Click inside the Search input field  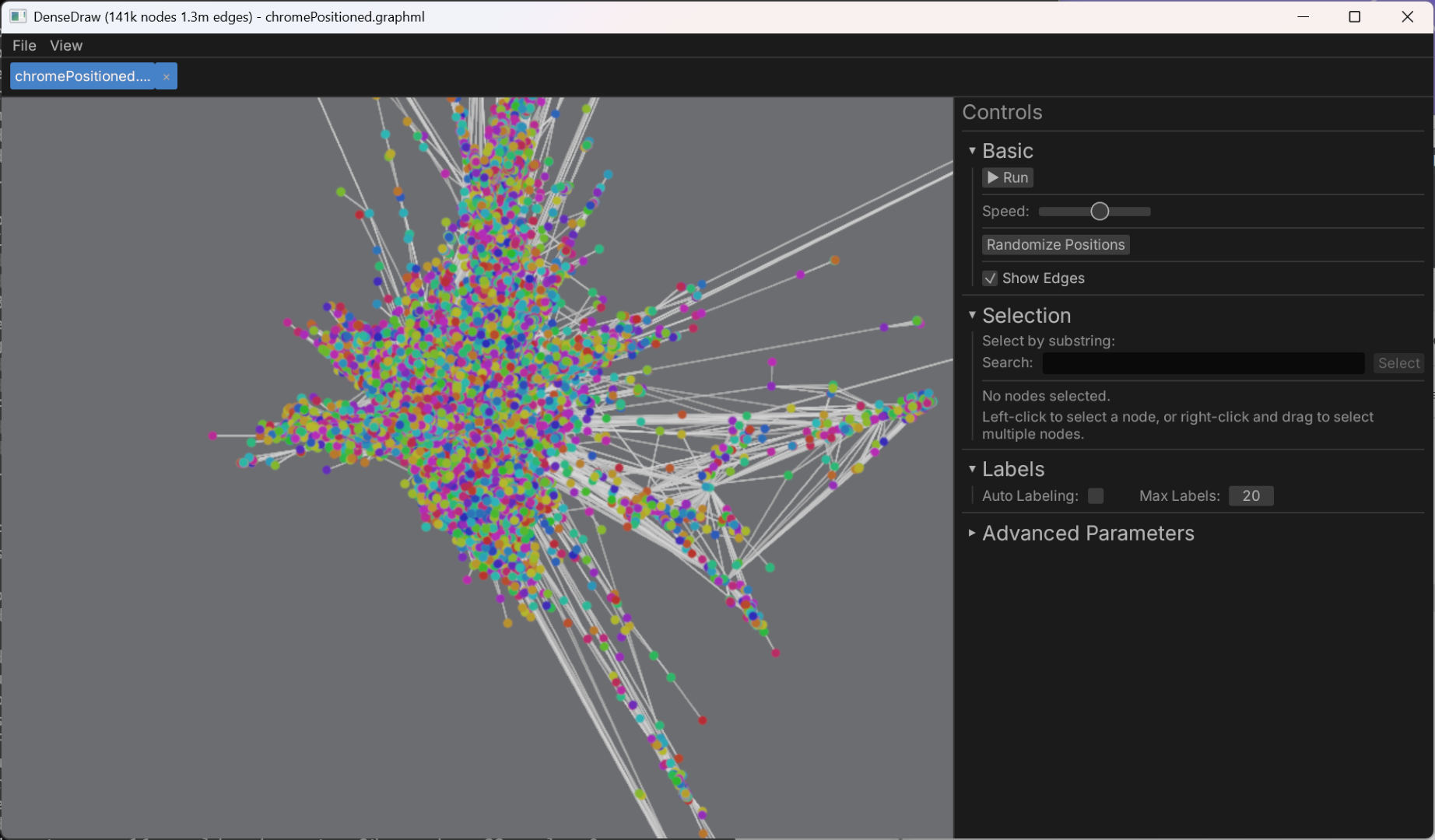tap(1202, 363)
